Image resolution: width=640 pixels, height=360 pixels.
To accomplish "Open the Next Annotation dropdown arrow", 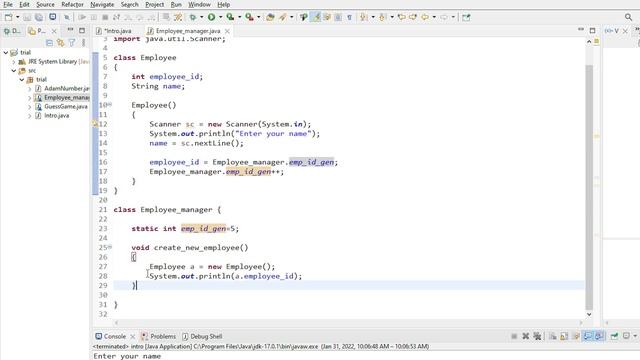I will 373,17.
